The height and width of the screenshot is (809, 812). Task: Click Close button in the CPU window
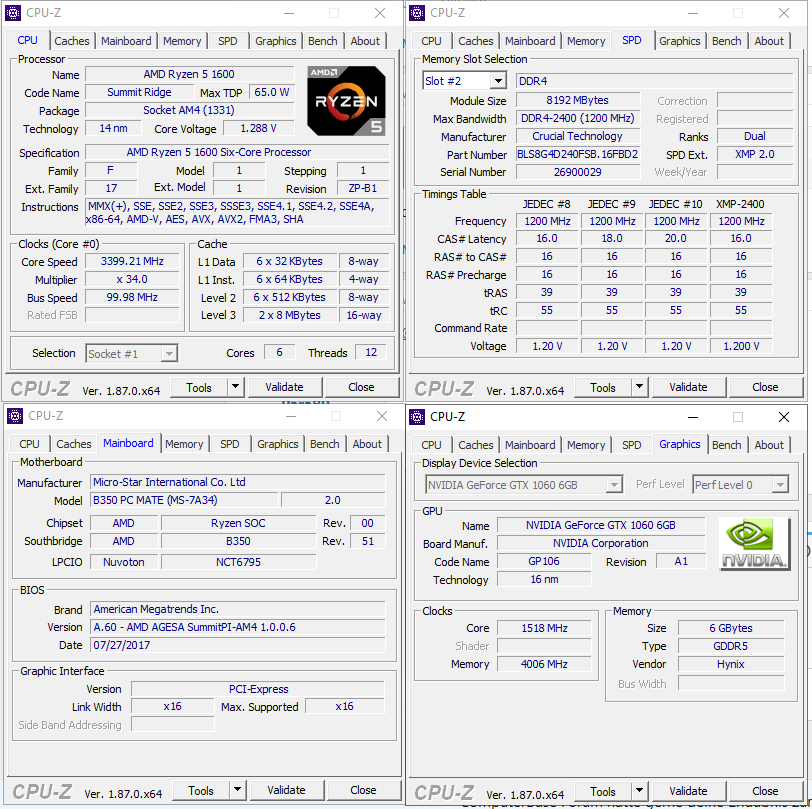point(361,387)
